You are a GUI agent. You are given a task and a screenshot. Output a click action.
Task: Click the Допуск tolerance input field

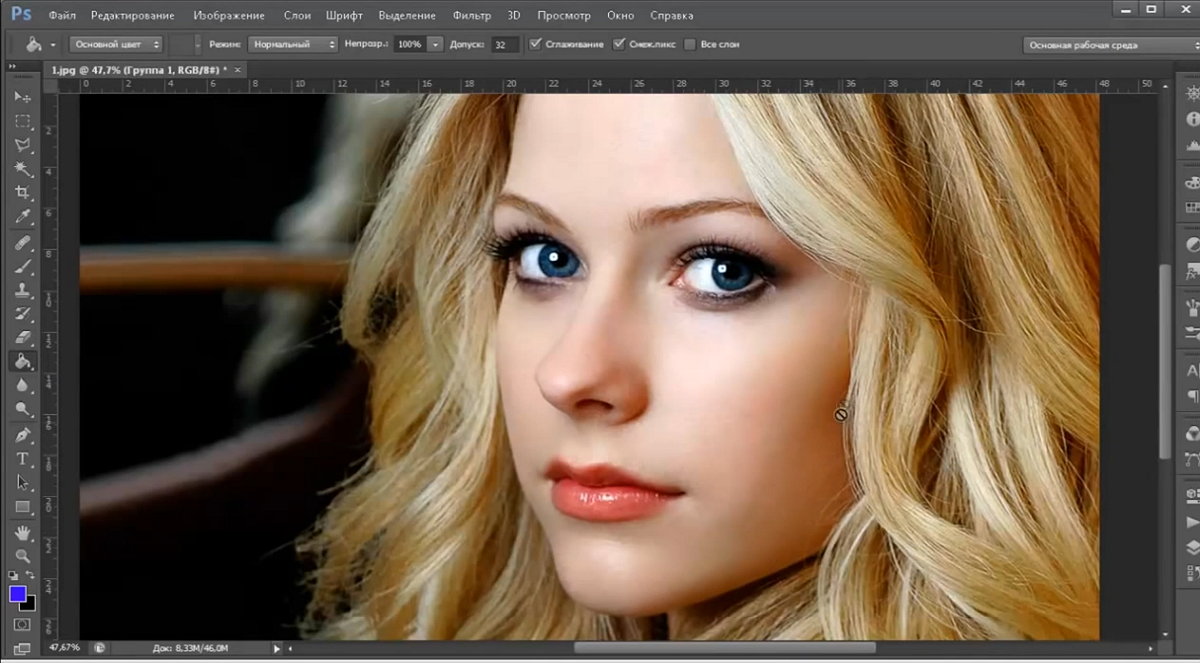504,45
